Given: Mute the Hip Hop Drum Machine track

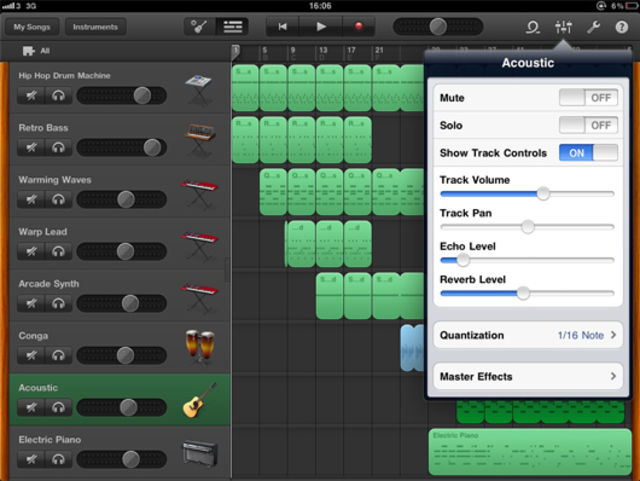Looking at the screenshot, I should point(31,96).
